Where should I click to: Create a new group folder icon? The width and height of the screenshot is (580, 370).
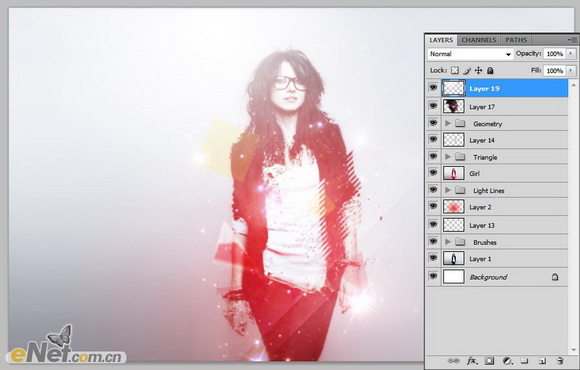[x=524, y=360]
